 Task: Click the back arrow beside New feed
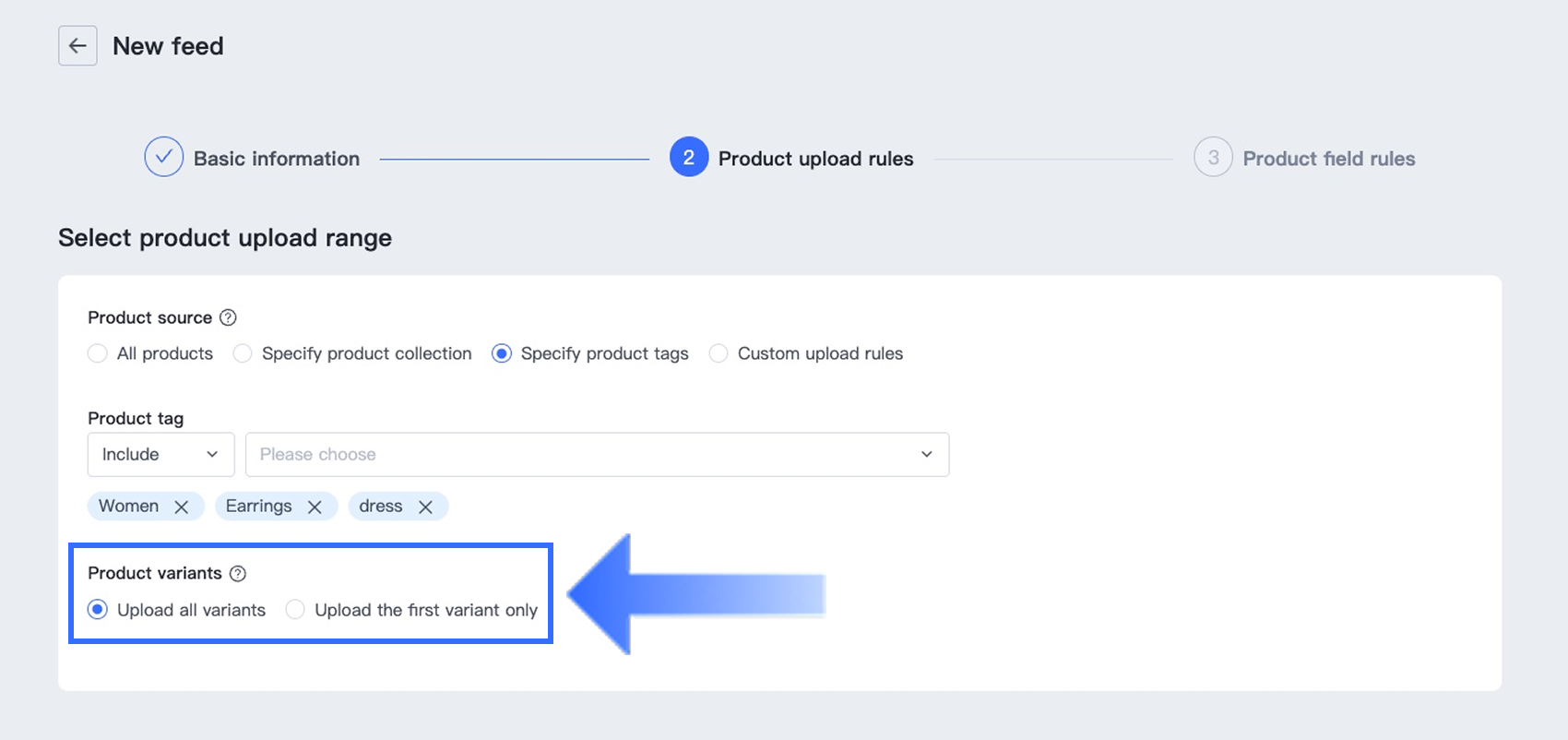77,46
